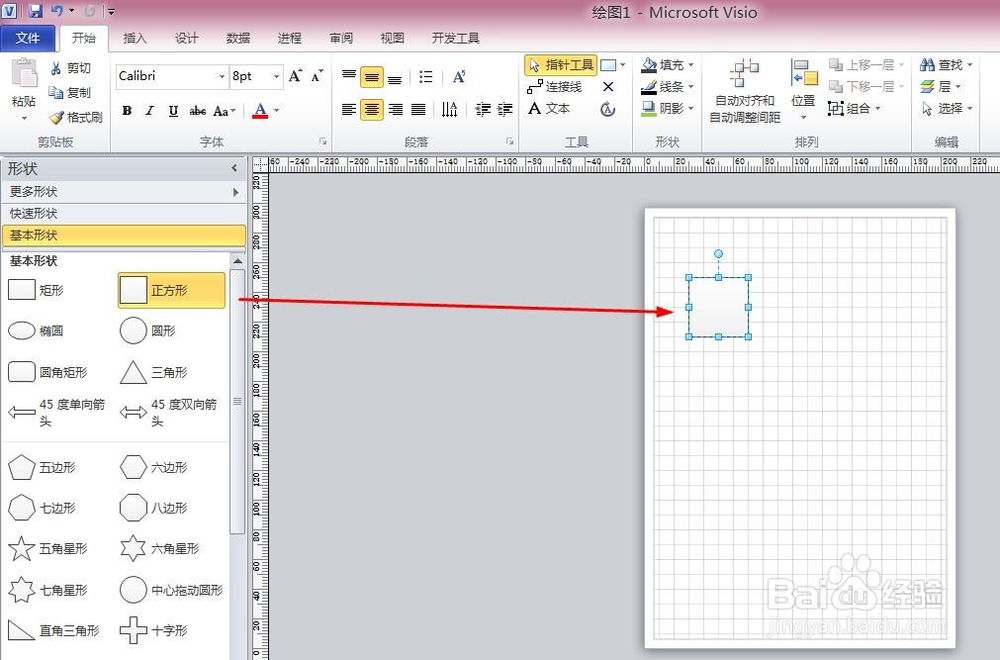Open the font color dropdown arrow

277,111
